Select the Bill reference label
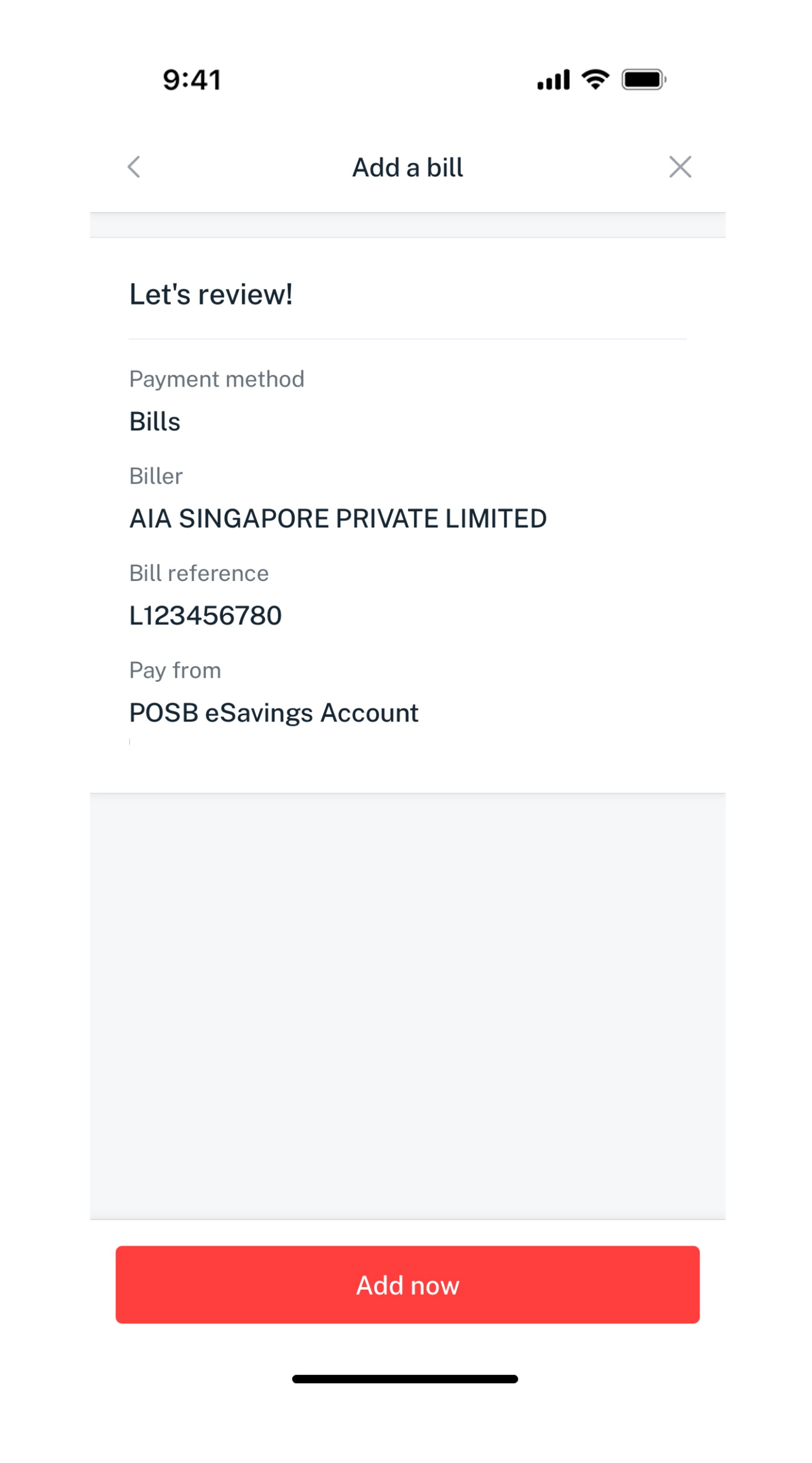Image resolution: width=812 pixels, height=1463 pixels. 199,573
